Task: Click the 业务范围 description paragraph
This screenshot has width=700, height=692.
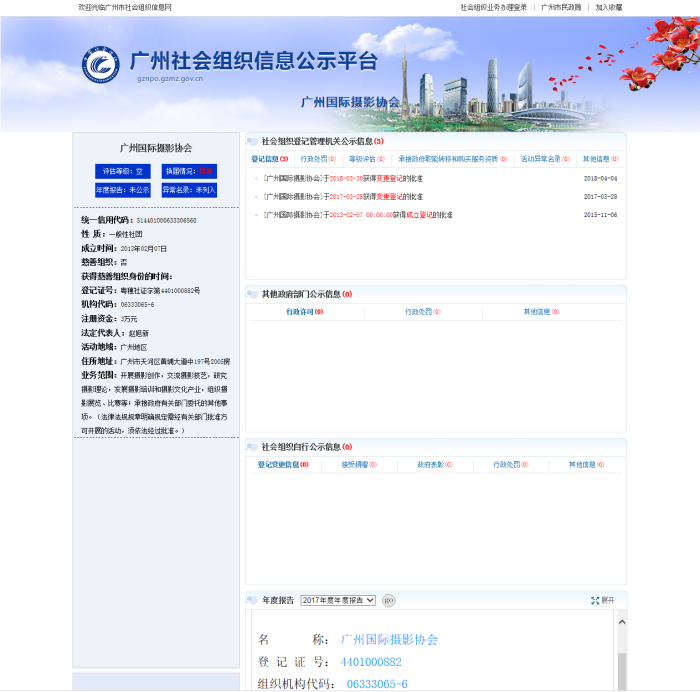Action: point(154,403)
